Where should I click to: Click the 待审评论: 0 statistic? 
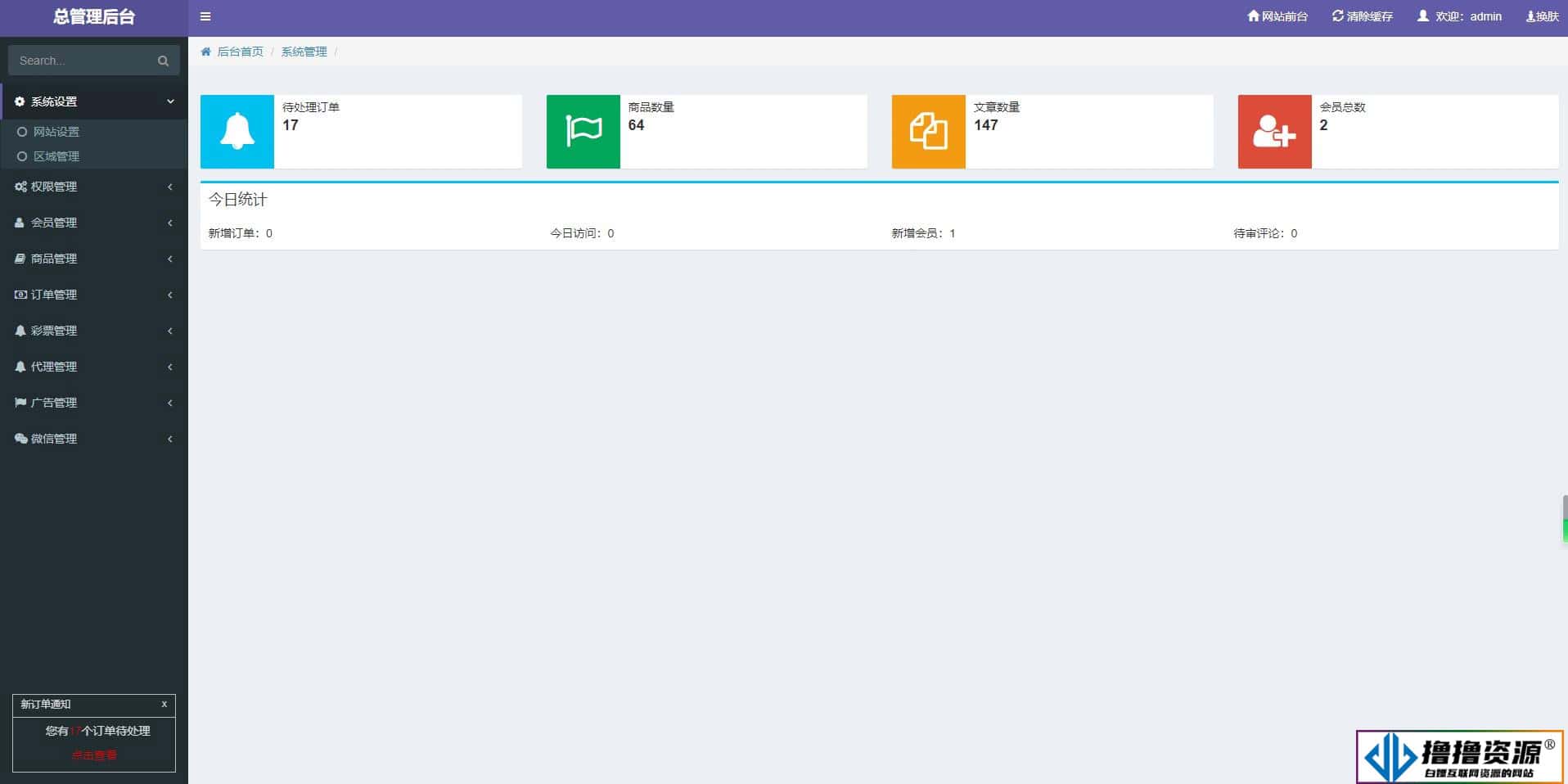coord(1265,233)
